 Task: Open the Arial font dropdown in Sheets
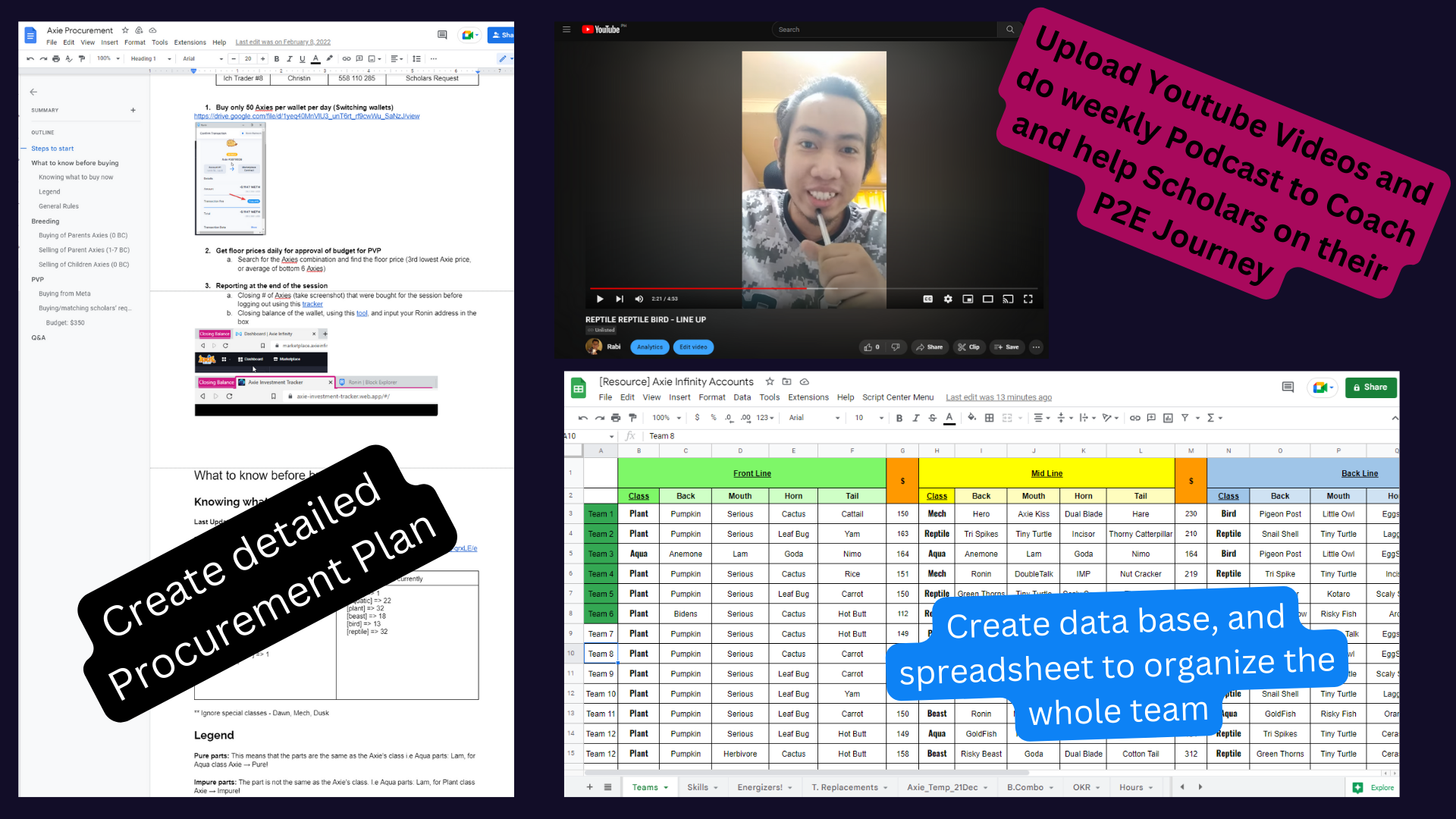pos(814,418)
